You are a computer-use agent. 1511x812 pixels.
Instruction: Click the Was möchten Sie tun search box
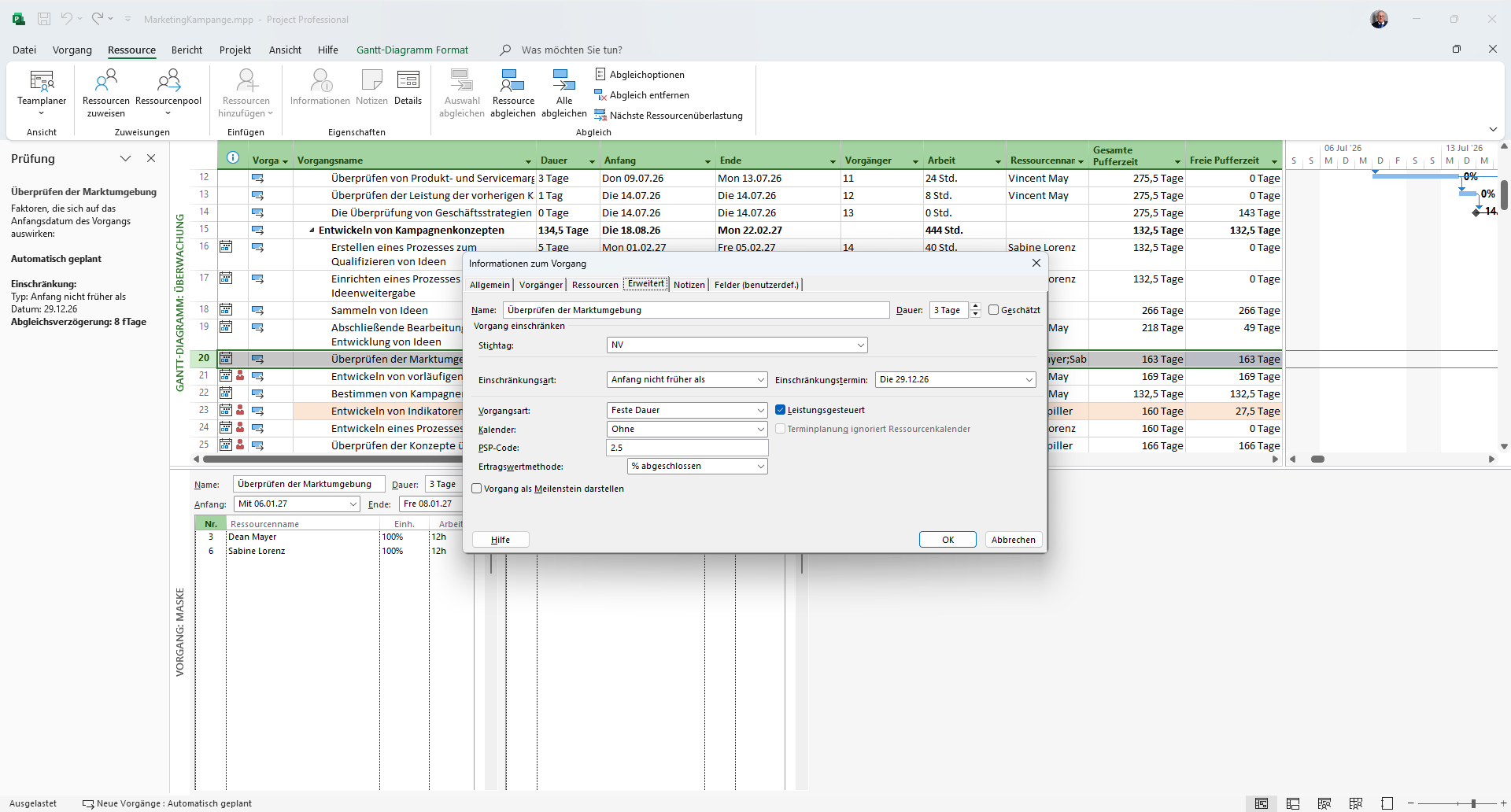(x=571, y=50)
